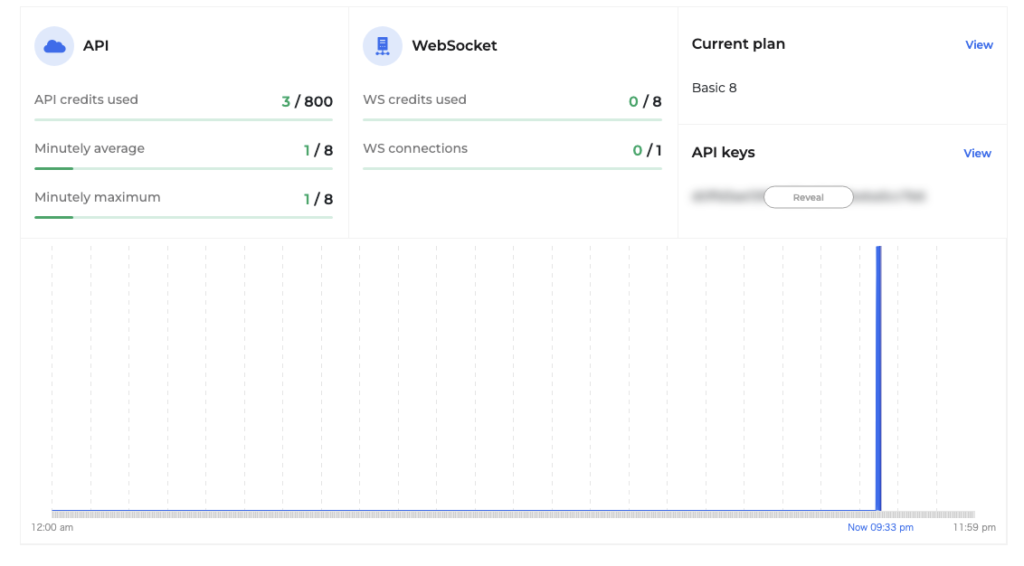Click the API cloud icon
Viewport: 1024px width, 566px height.
pyautogui.click(x=54, y=46)
